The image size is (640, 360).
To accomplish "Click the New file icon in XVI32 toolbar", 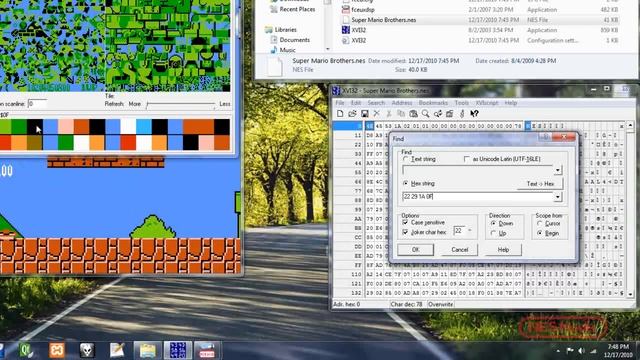I will [x=340, y=114].
